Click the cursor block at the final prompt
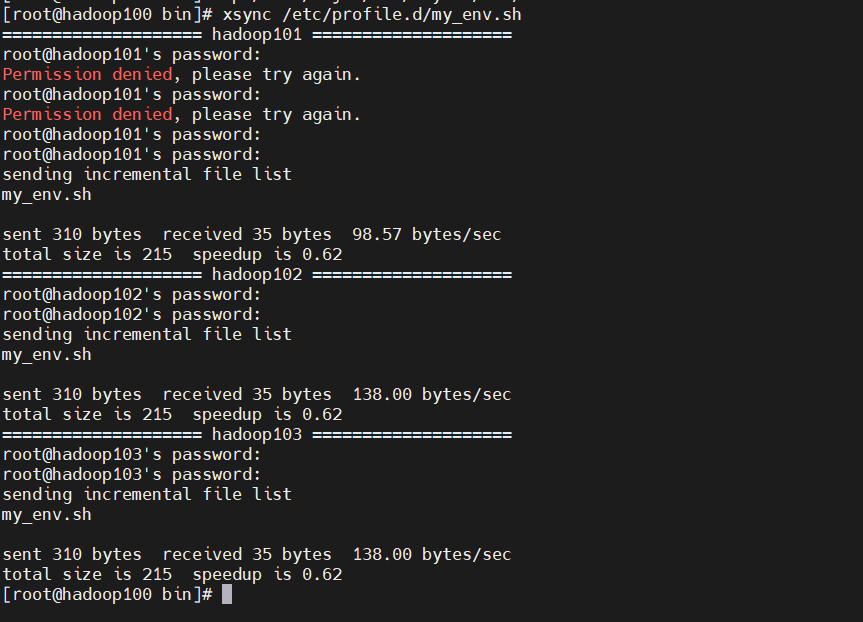This screenshot has height=622, width=863. click(227, 594)
